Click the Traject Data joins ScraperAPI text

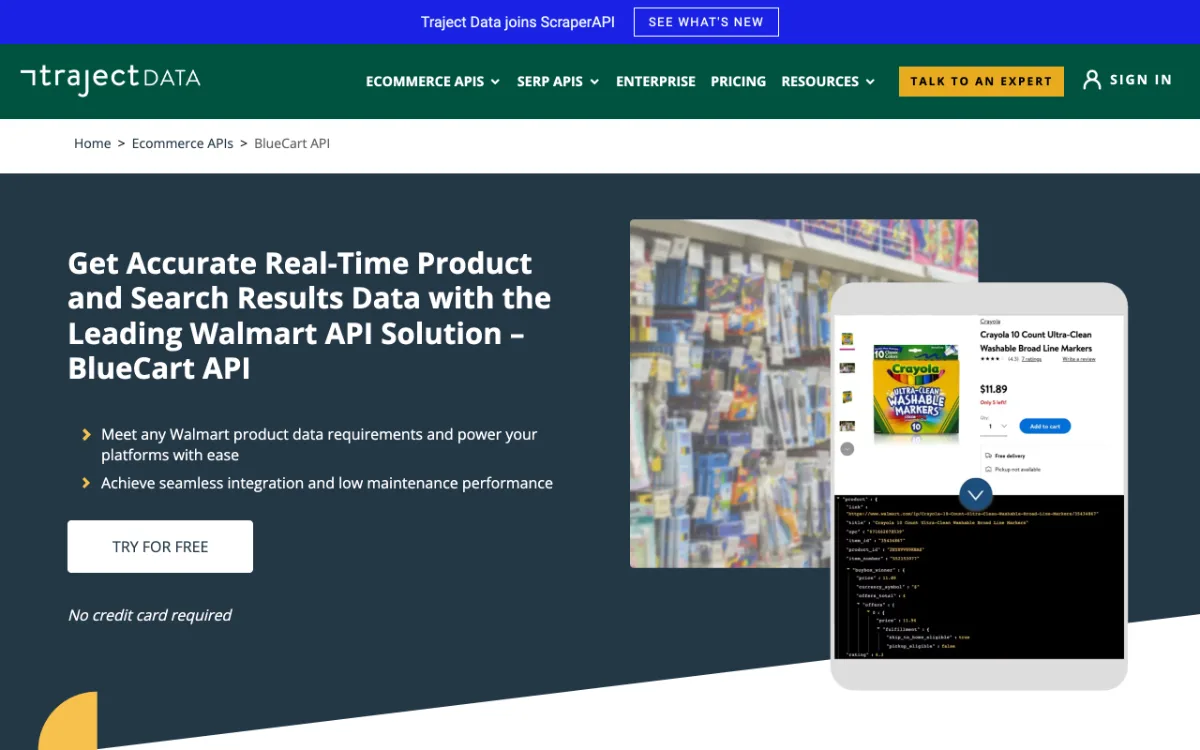[x=518, y=22]
